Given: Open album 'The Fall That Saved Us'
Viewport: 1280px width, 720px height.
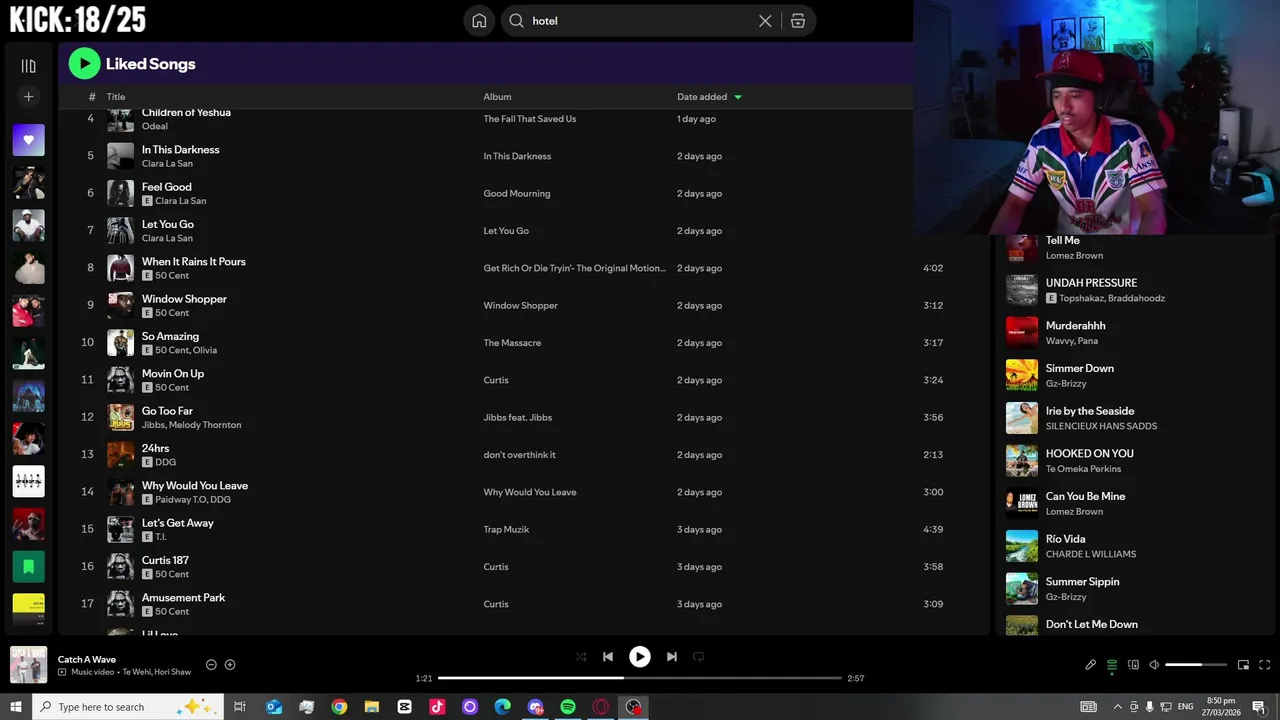Looking at the screenshot, I should pyautogui.click(x=529, y=119).
